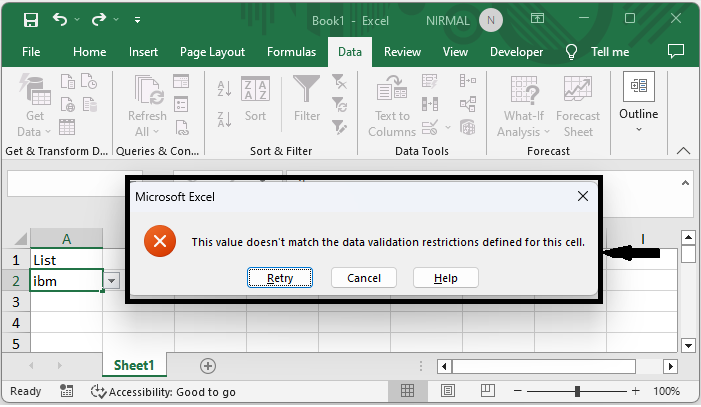Click the Cancel button in dialog
The image size is (701, 407).
tap(364, 278)
